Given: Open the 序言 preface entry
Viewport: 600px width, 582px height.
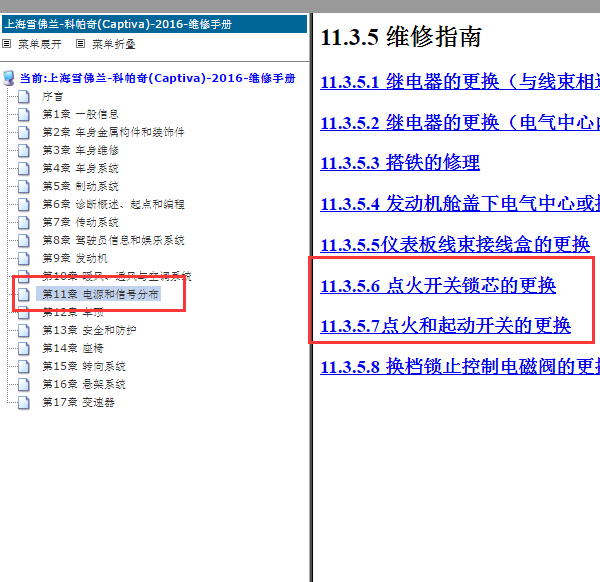Looking at the screenshot, I should 52,96.
